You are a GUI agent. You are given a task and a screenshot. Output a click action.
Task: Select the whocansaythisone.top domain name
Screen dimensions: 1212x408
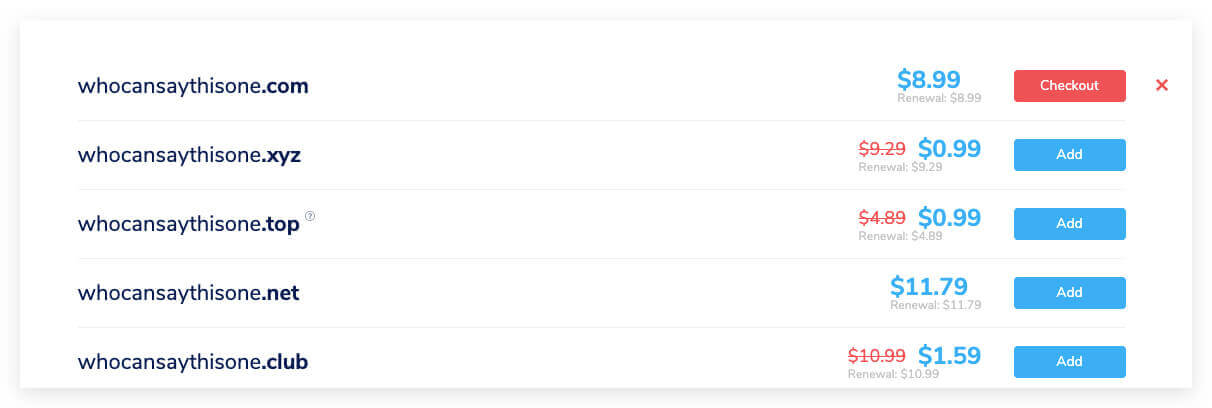pyautogui.click(x=188, y=225)
